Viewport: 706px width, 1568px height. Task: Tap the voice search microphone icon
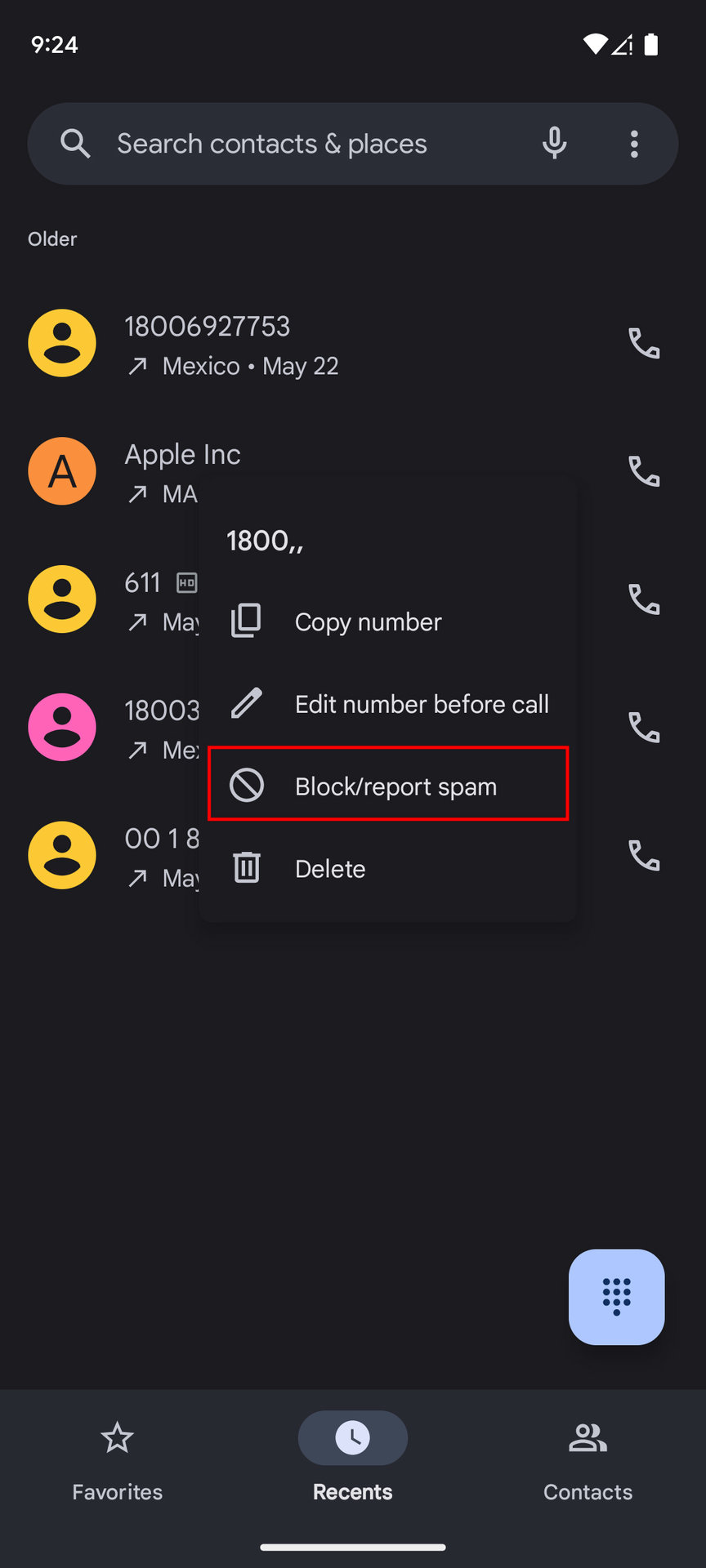pyautogui.click(x=554, y=144)
